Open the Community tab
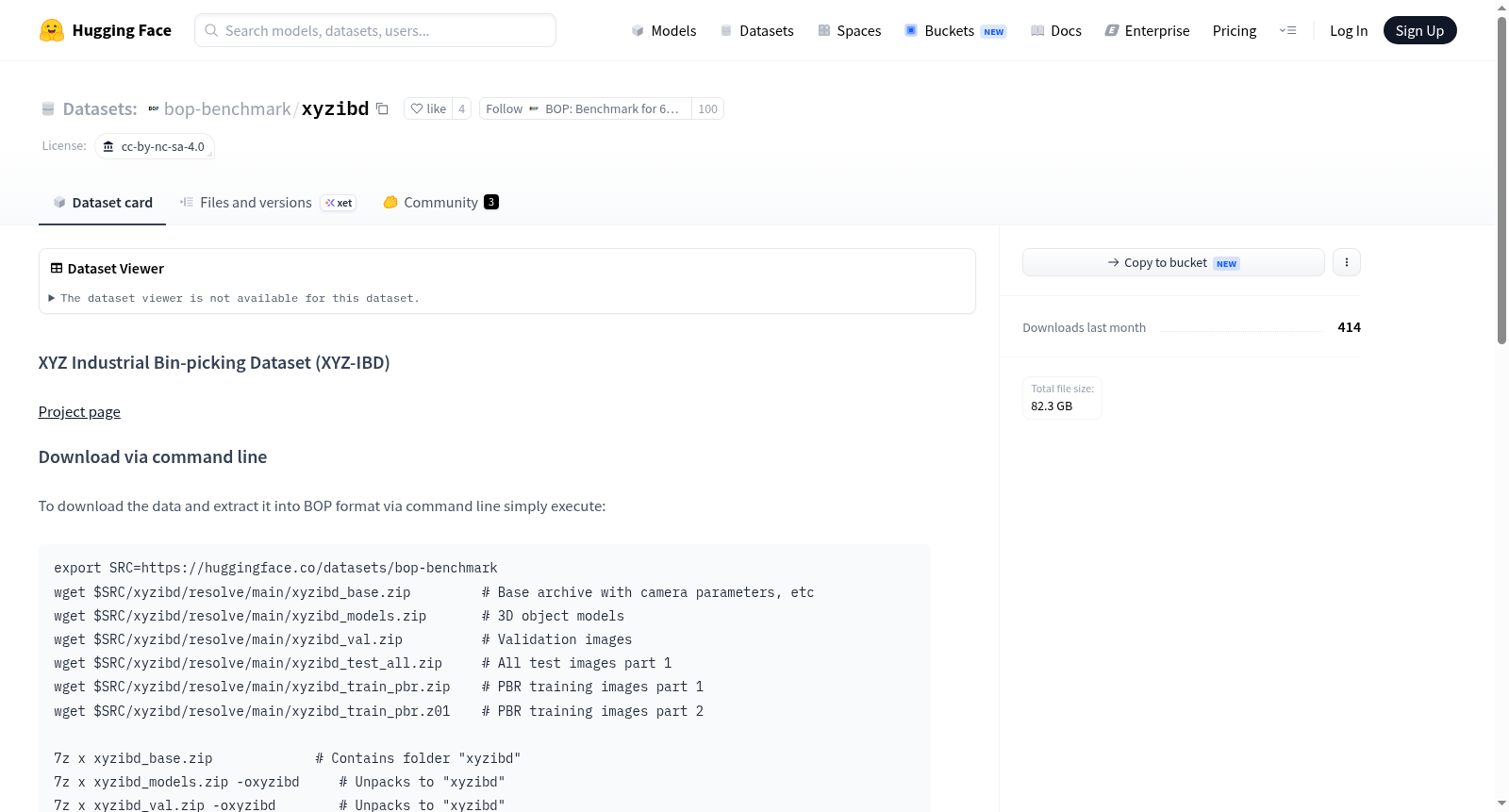Screen dimensions: 1509x812 click(440, 203)
